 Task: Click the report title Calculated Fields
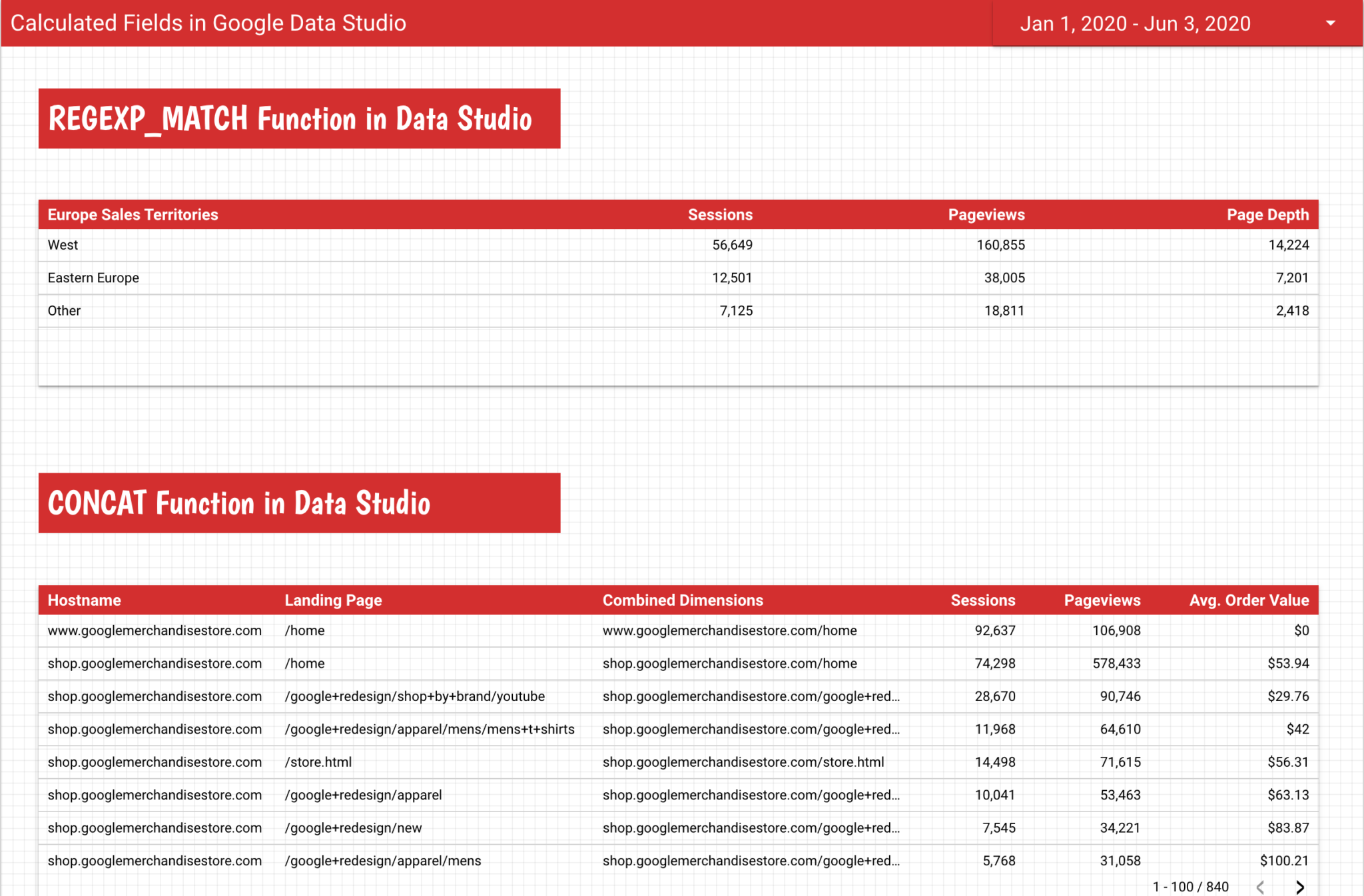209,23
